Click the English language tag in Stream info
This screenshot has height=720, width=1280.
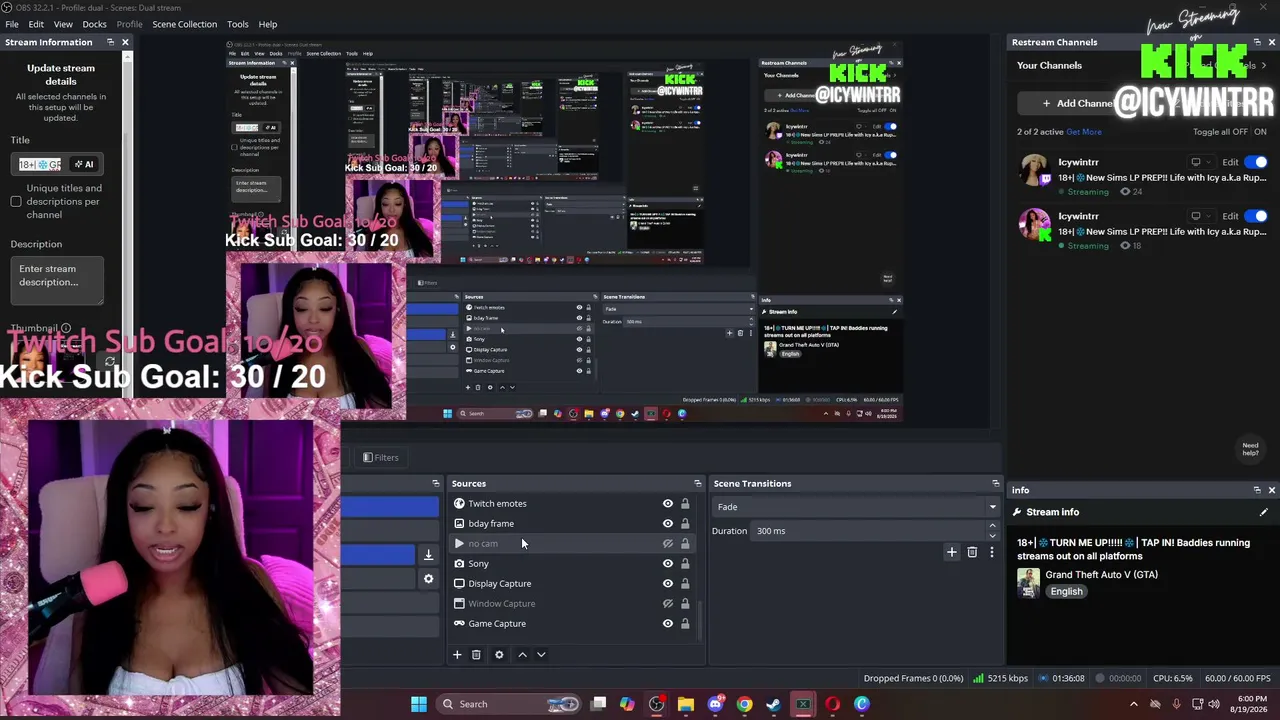[1066, 592]
